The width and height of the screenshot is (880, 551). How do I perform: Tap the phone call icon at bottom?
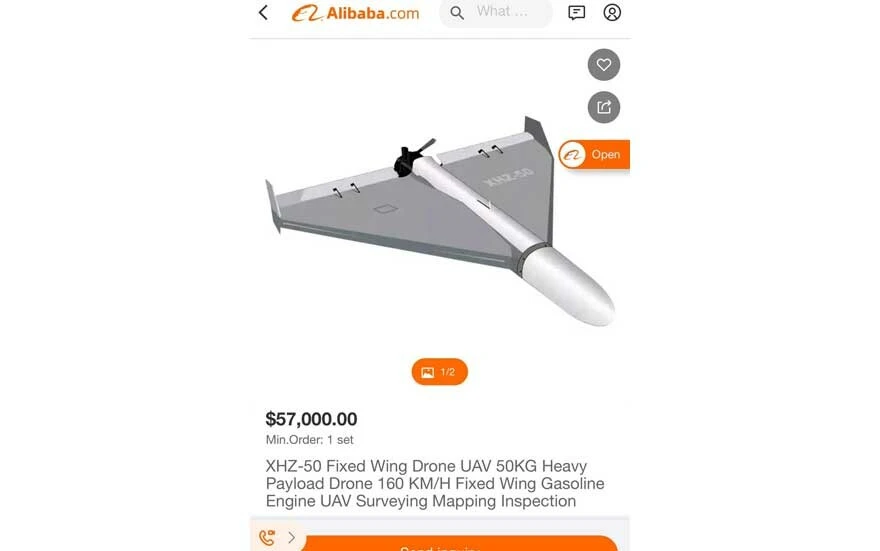pyautogui.click(x=267, y=537)
